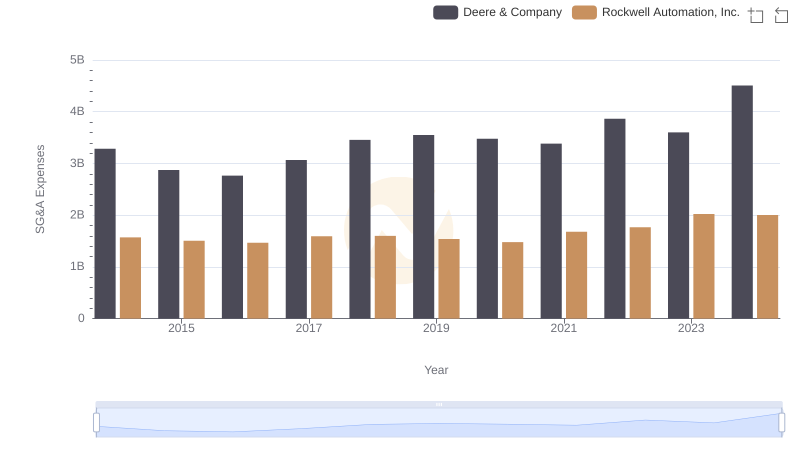Click the 2019 x-axis label
This screenshot has width=800, height=461.
[x=436, y=328]
